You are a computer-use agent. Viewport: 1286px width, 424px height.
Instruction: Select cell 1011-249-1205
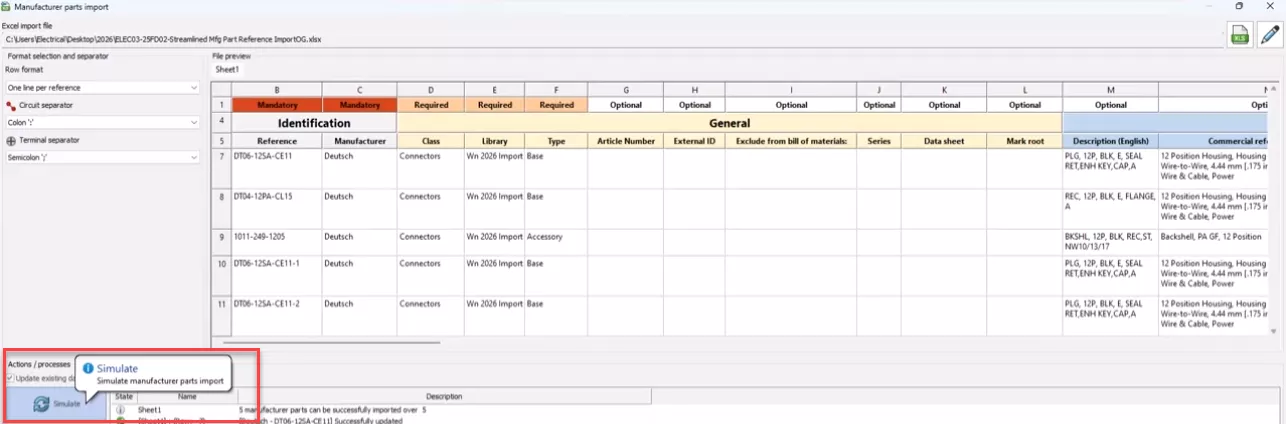[277, 242]
